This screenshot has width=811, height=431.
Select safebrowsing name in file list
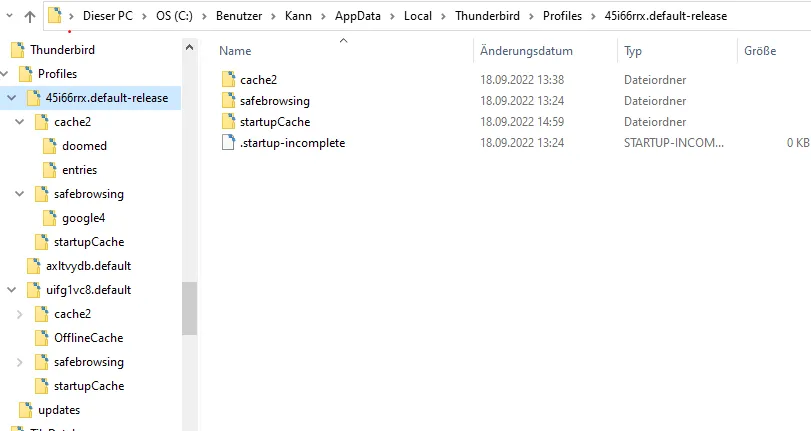(x=275, y=101)
